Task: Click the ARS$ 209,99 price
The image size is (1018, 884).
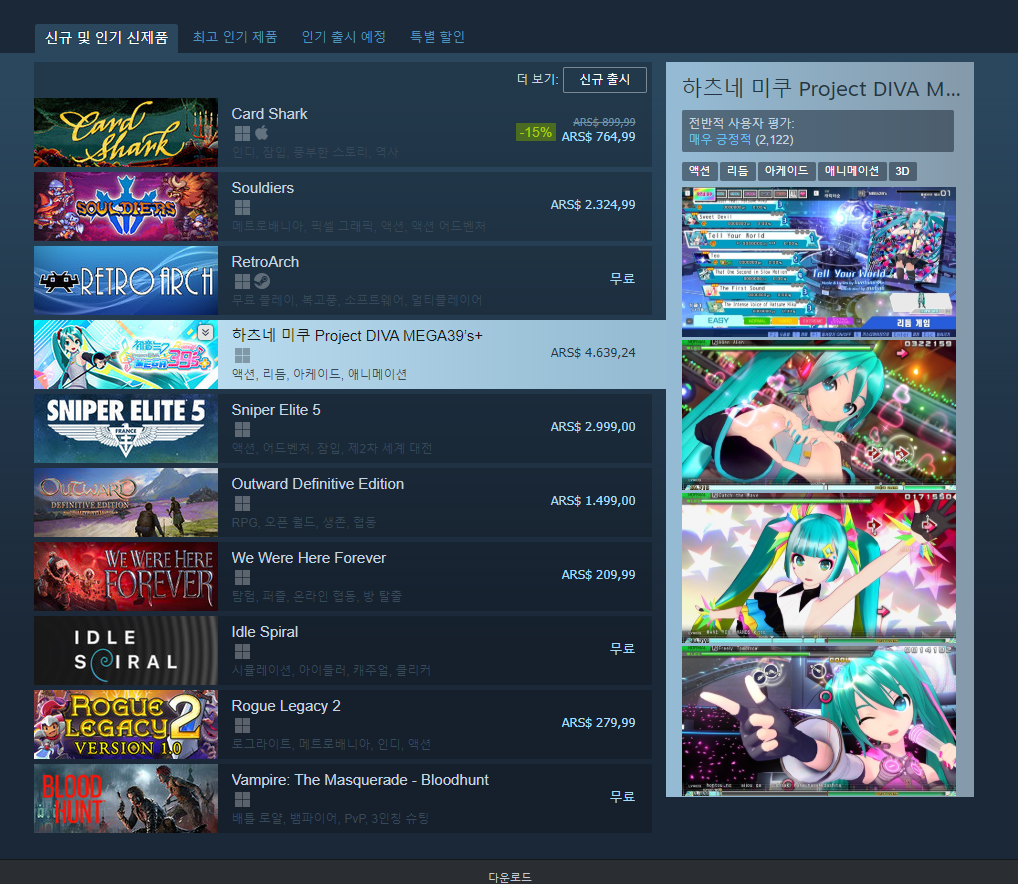Action: 599,574
